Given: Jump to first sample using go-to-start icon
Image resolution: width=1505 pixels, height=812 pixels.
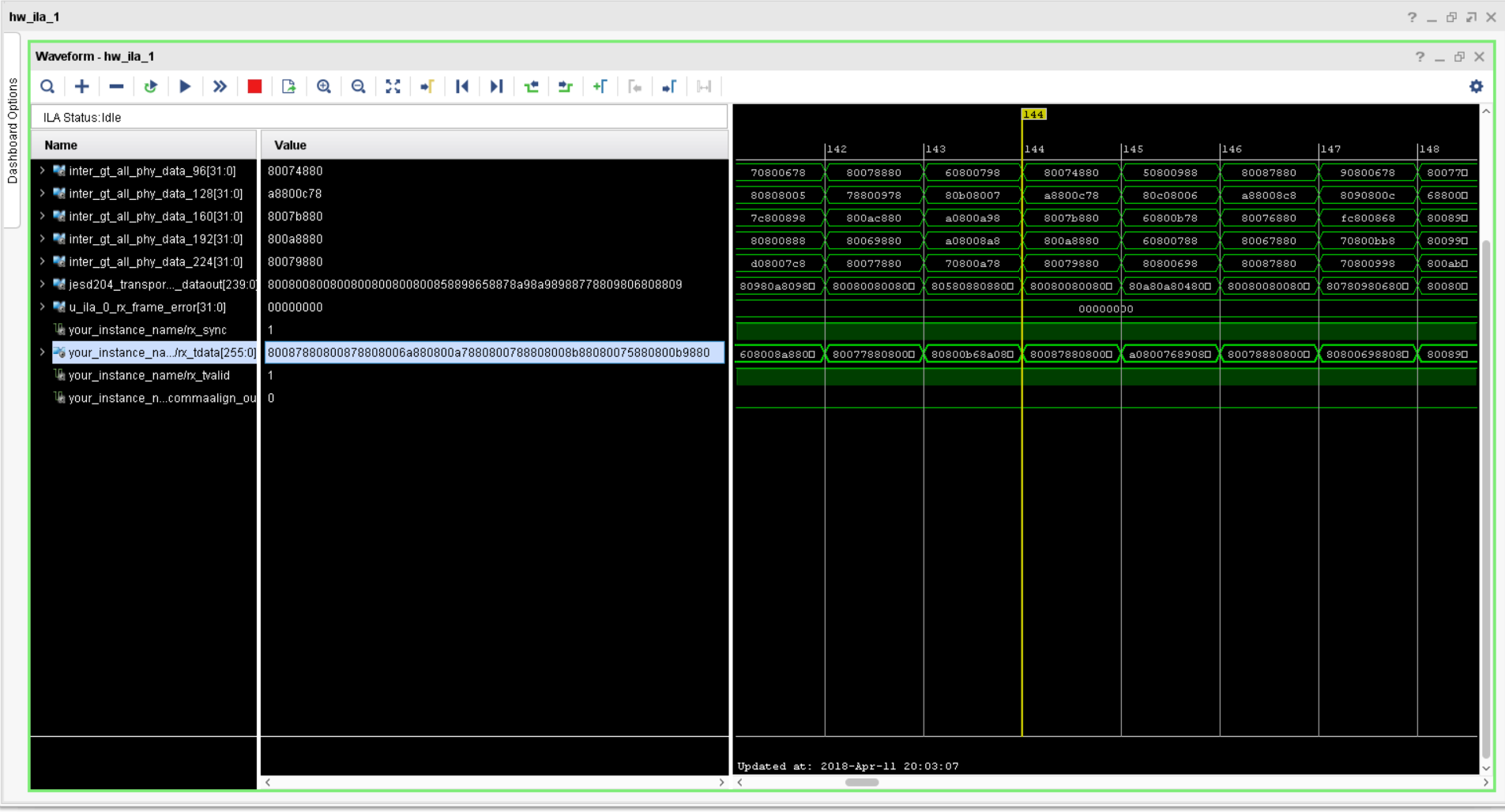Looking at the screenshot, I should pos(462,86).
